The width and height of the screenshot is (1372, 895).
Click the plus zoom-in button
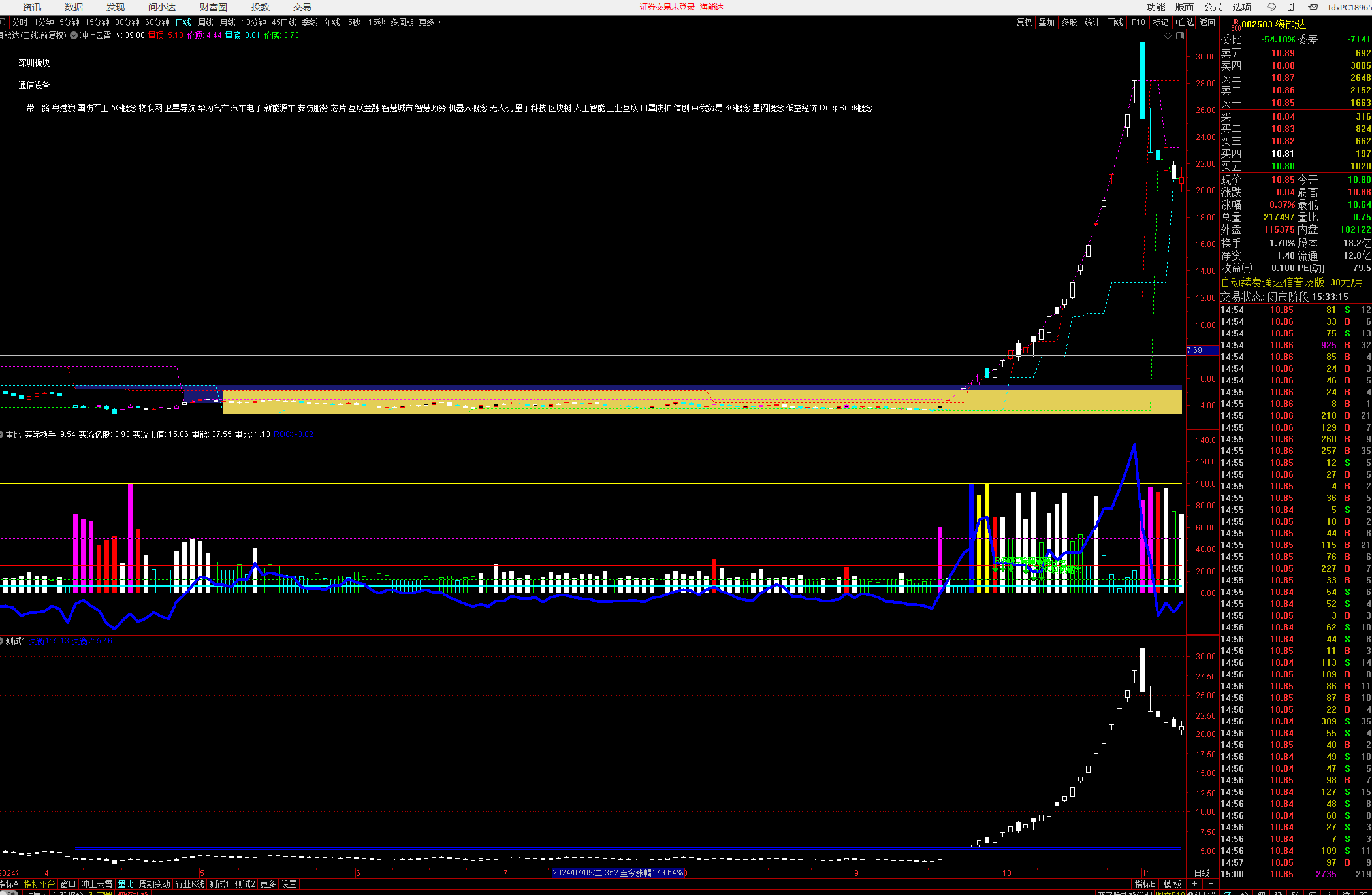point(1194,884)
